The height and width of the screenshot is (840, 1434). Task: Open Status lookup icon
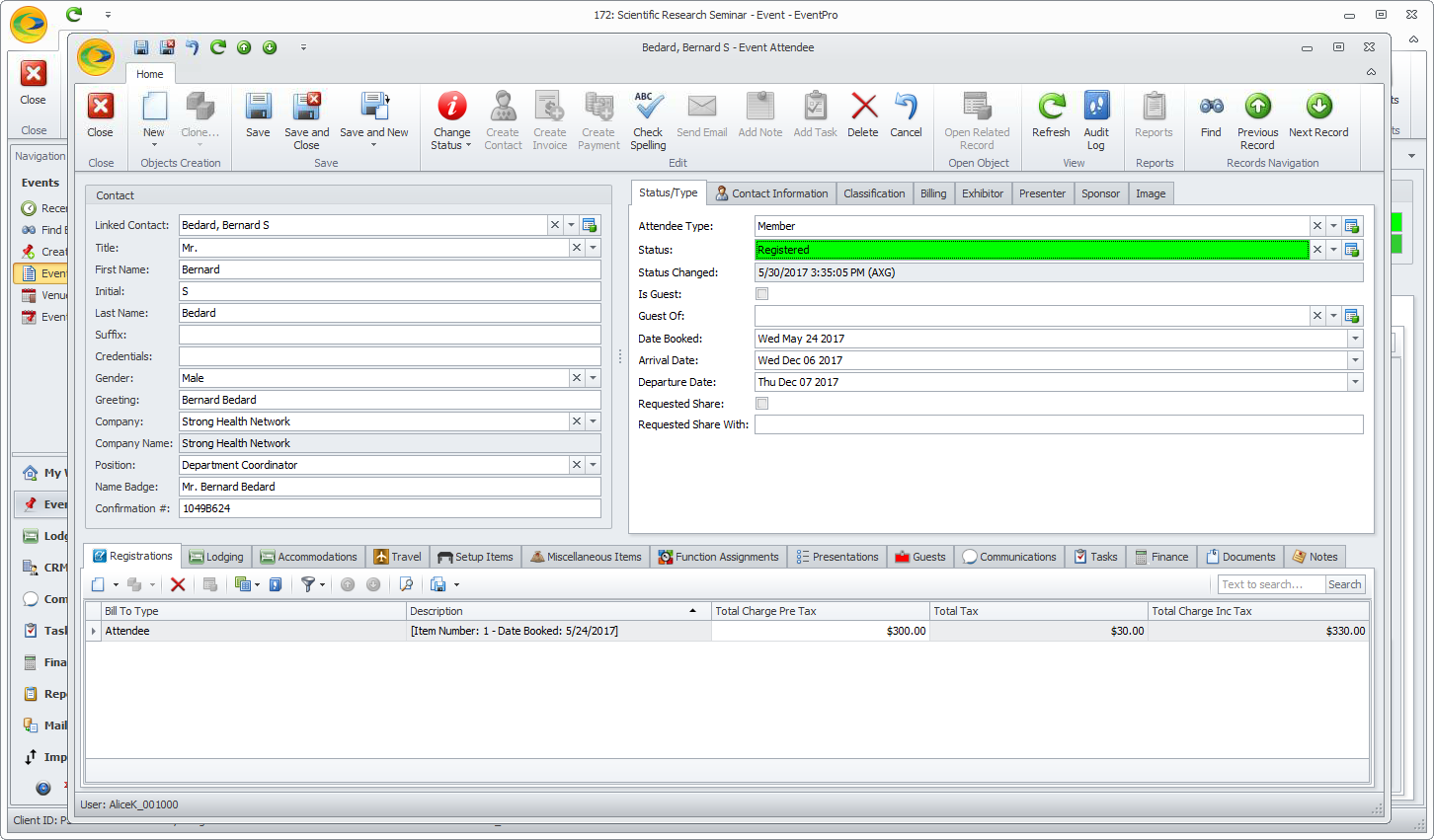(x=1352, y=250)
